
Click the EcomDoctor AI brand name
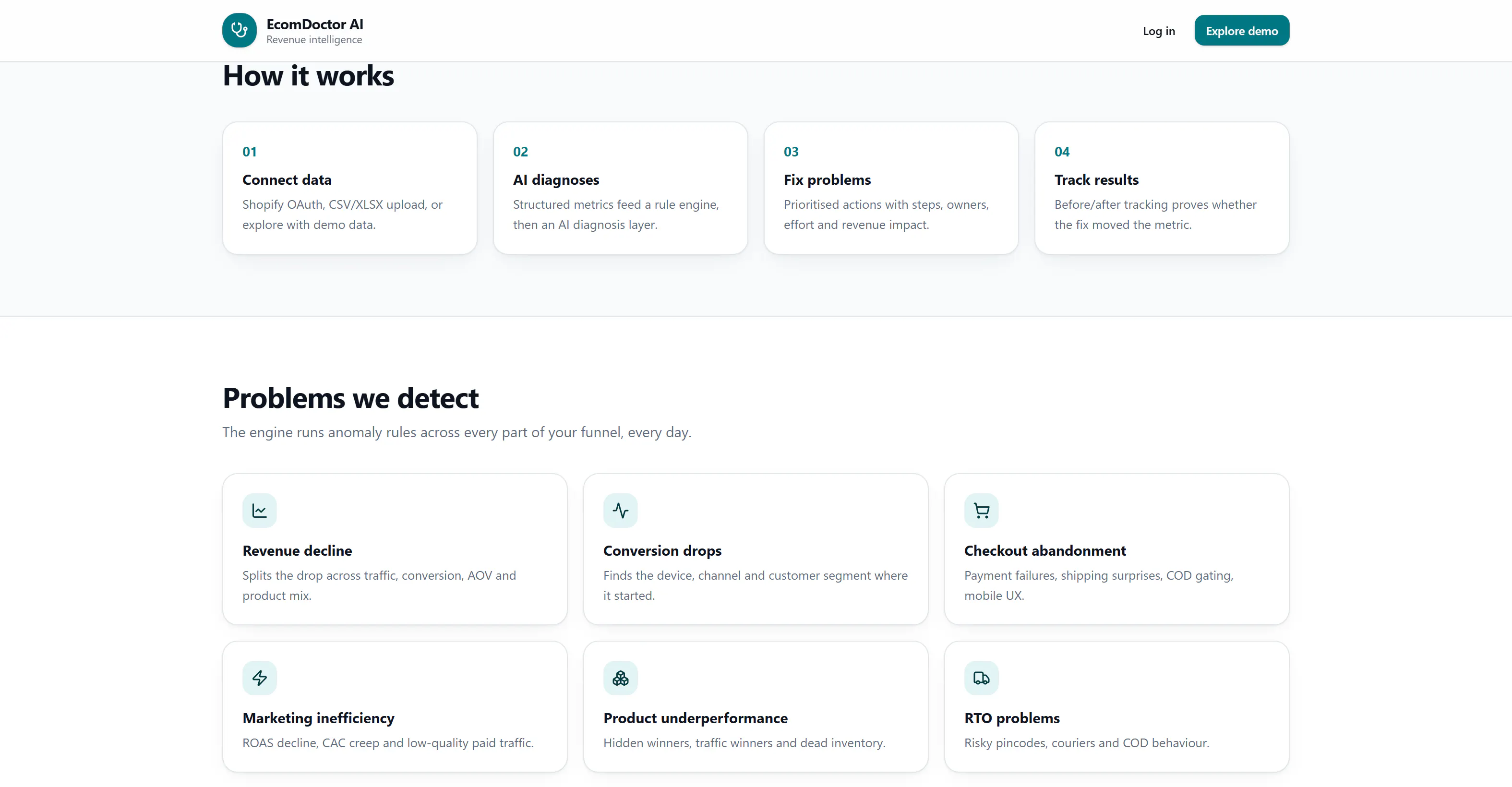click(x=314, y=24)
